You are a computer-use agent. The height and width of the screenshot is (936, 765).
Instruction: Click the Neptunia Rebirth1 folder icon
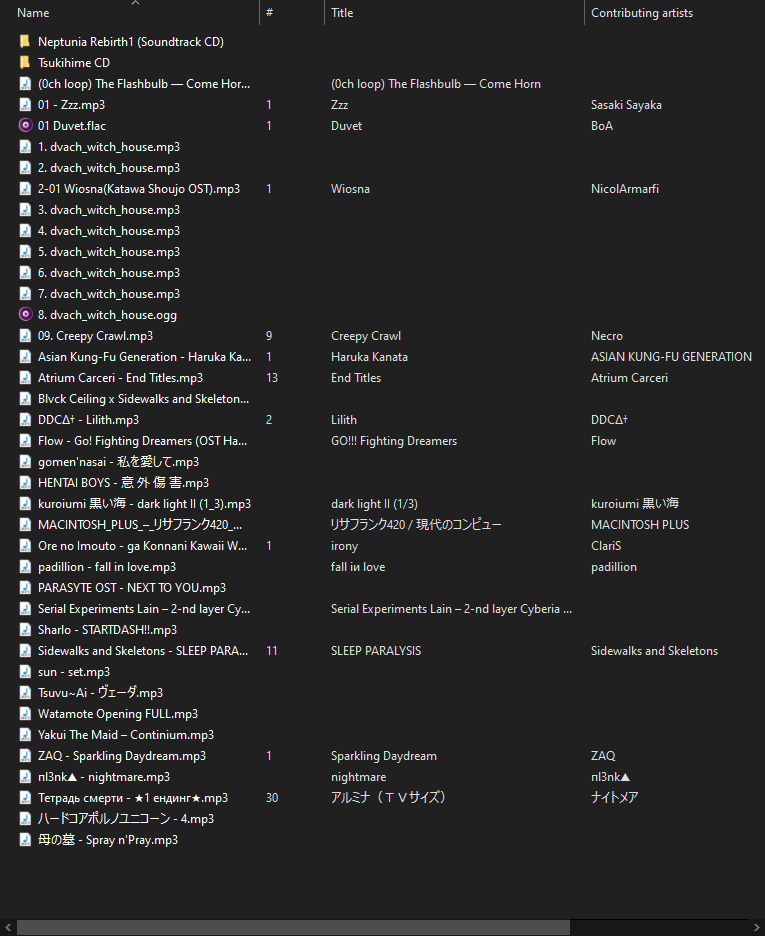pos(25,42)
